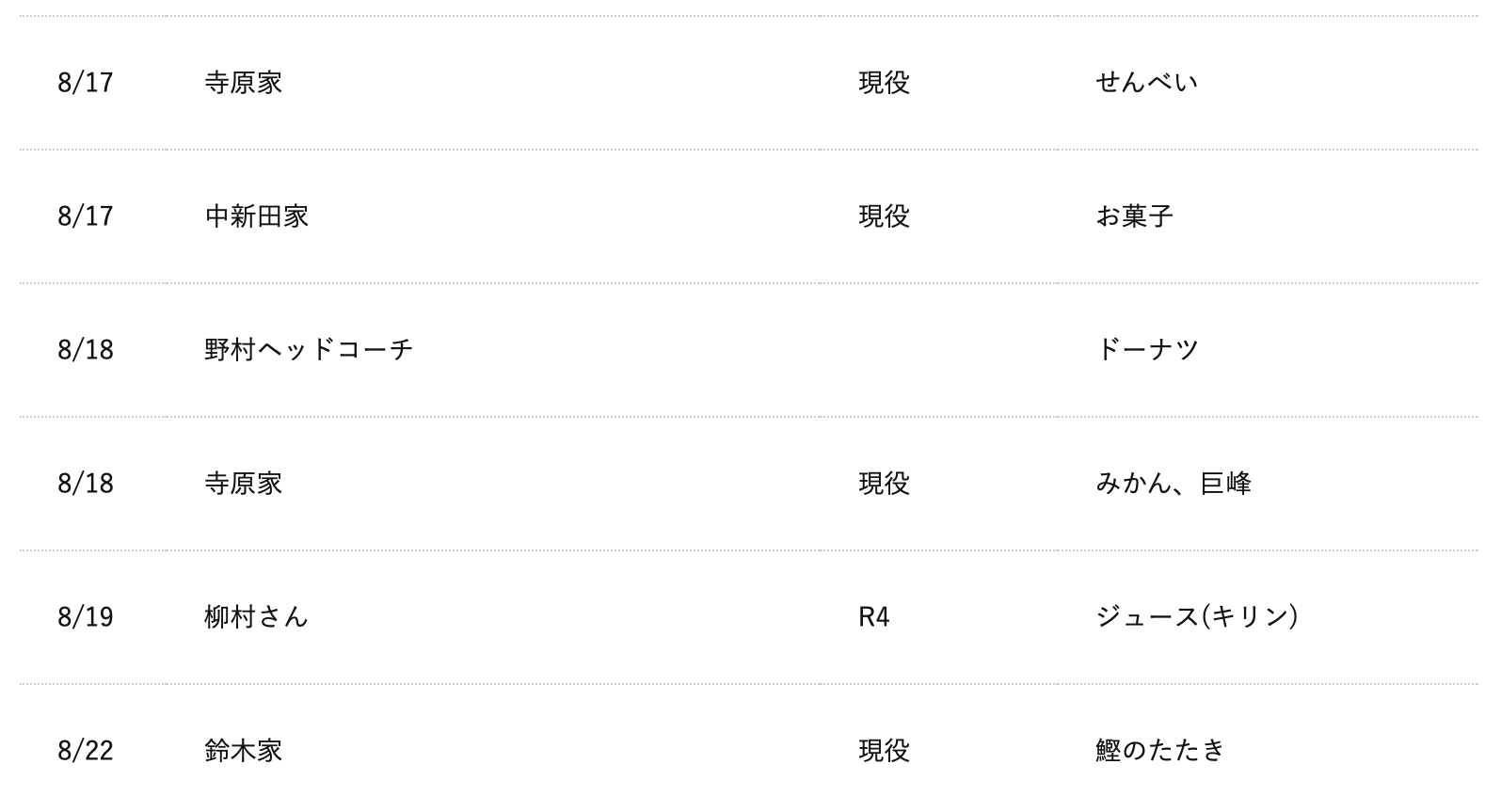
Task: Select 柳村さん name cell
Action: [256, 617]
